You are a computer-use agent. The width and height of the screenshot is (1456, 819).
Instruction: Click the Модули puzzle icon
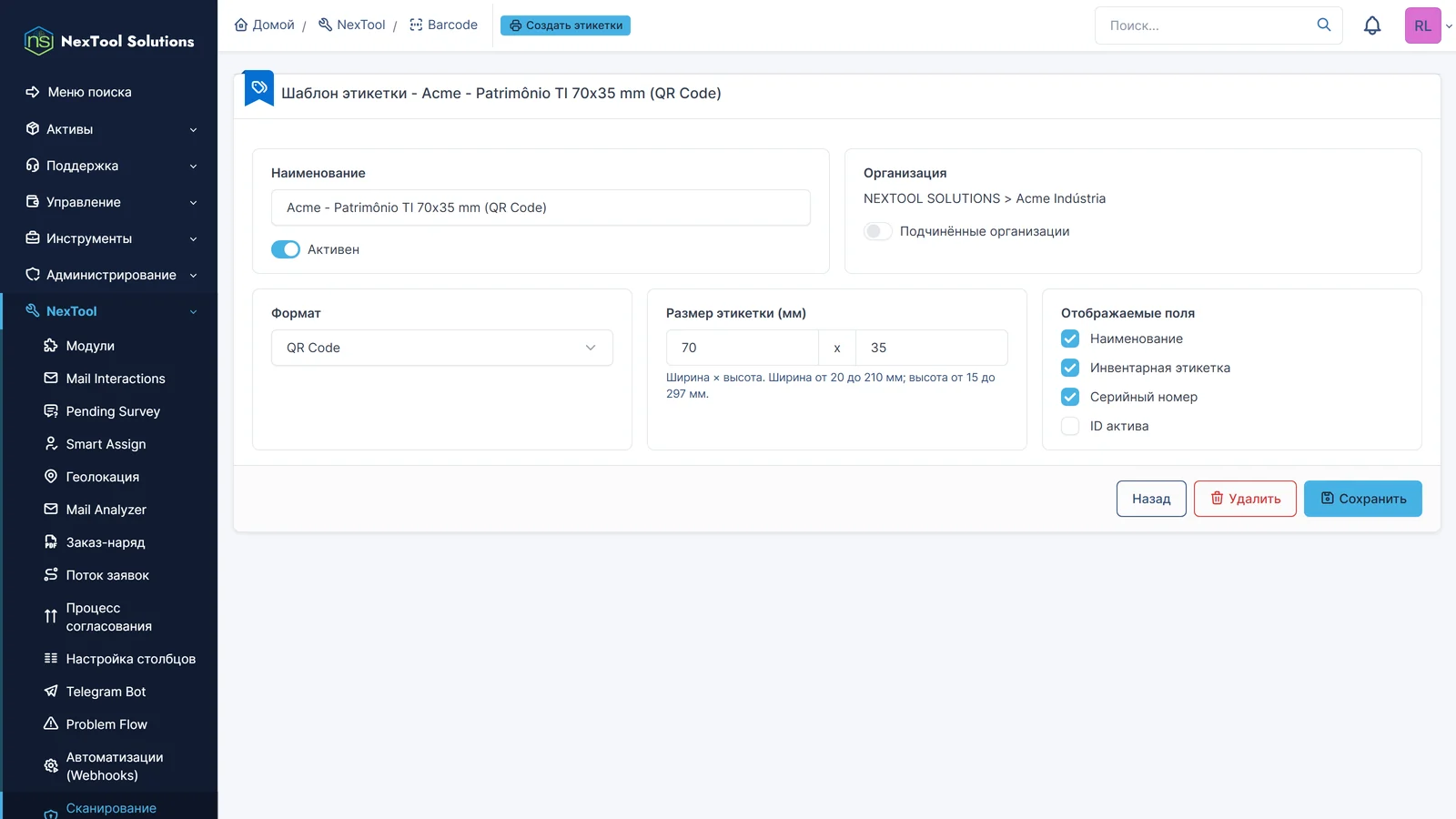coord(51,346)
